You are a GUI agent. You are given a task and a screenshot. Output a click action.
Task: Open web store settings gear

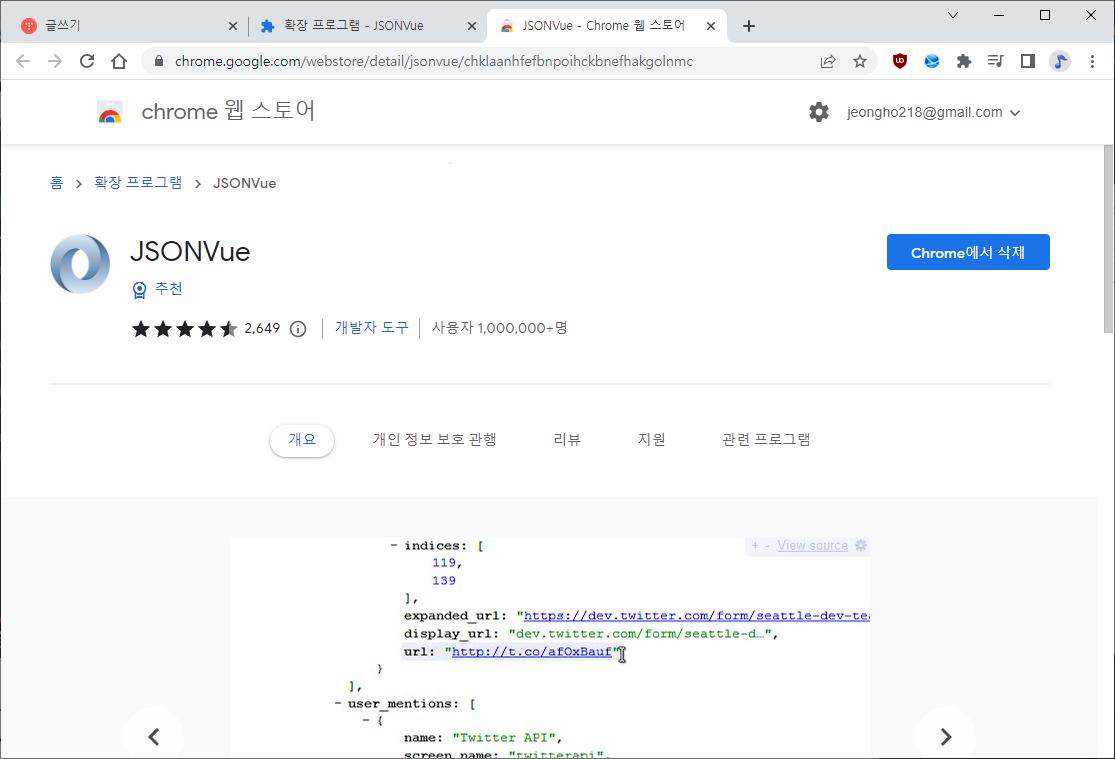(x=818, y=112)
